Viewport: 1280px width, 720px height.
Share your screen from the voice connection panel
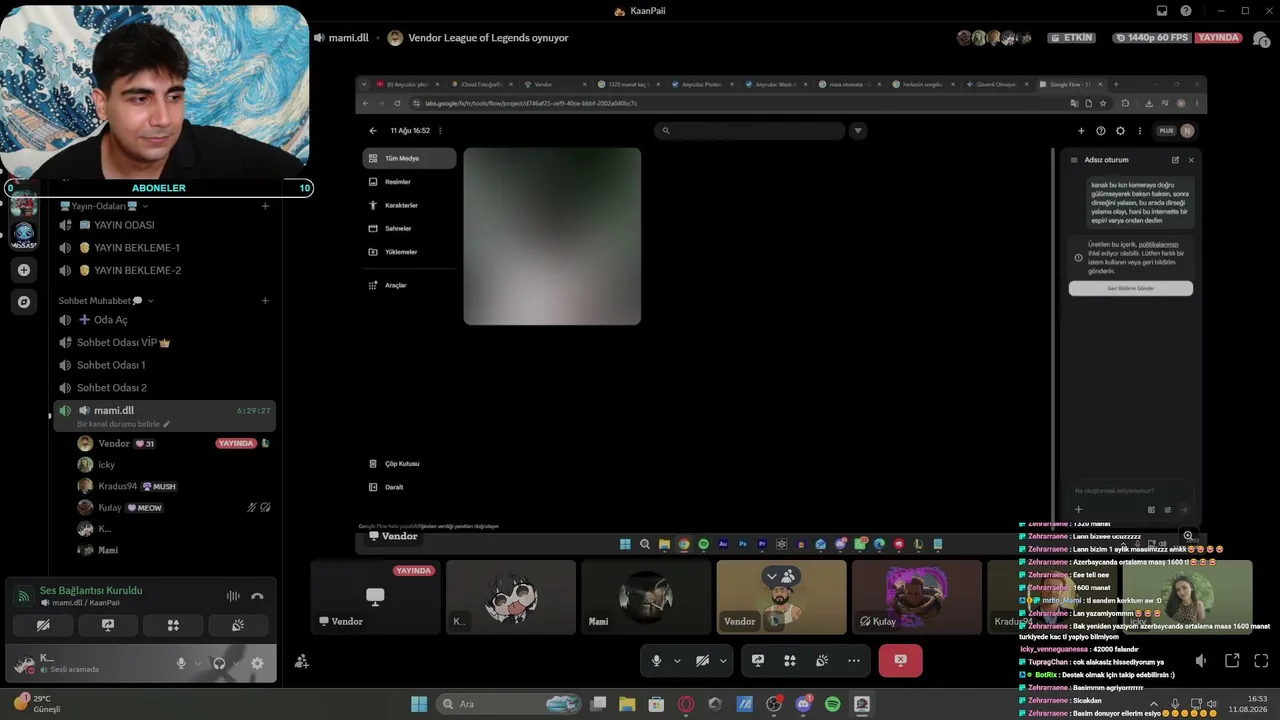[108, 625]
